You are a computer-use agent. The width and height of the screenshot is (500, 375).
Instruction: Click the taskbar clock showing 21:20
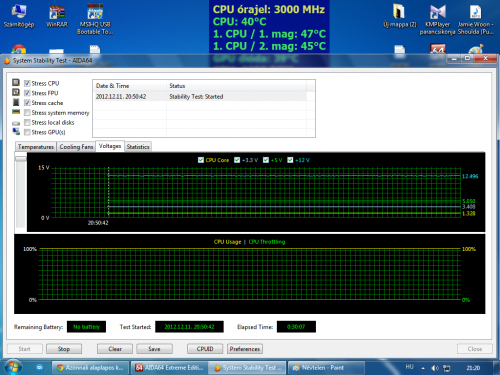473,368
